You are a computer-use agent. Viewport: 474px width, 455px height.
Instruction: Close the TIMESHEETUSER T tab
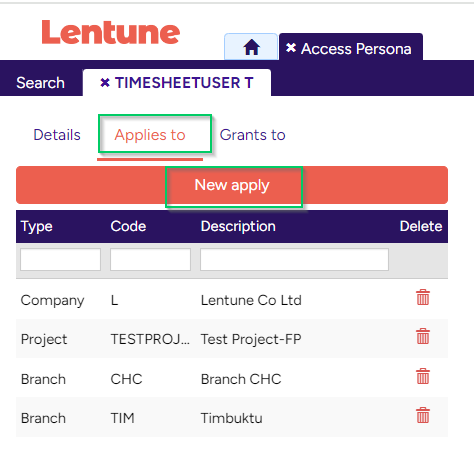click(x=105, y=83)
